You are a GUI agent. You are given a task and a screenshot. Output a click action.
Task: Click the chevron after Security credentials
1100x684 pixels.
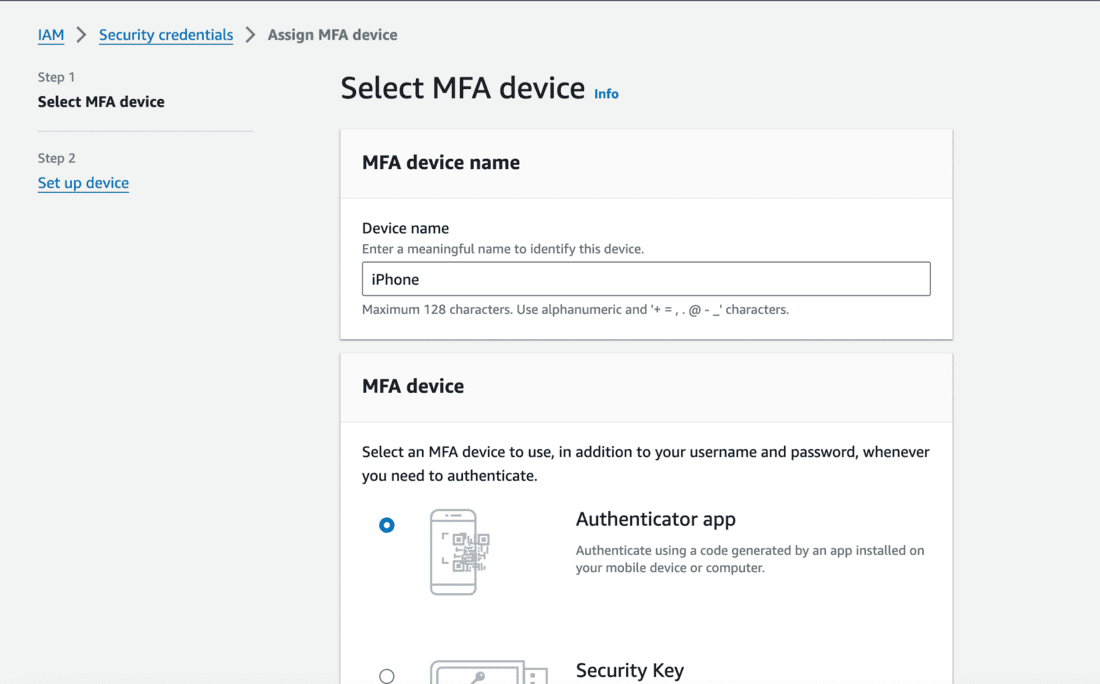point(251,35)
